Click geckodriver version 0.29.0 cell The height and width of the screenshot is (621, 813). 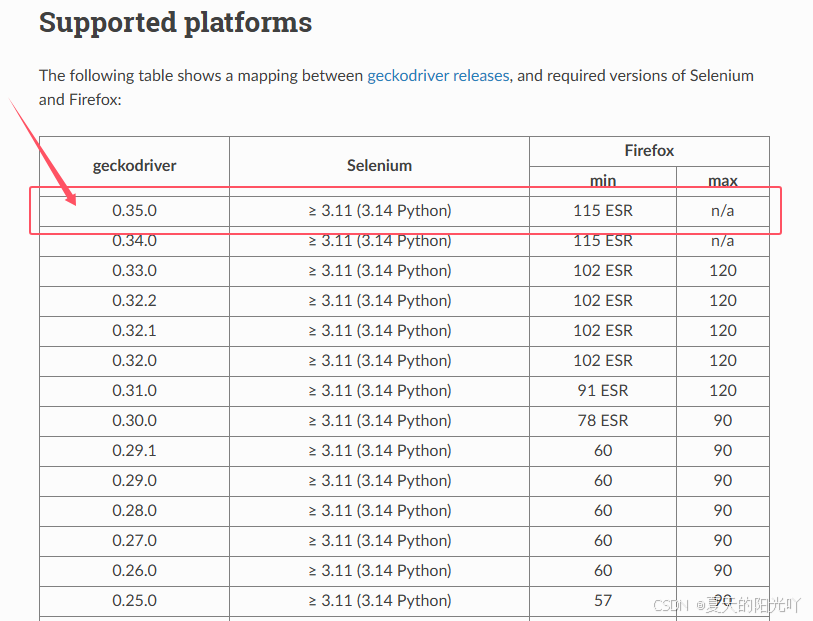[x=134, y=481]
